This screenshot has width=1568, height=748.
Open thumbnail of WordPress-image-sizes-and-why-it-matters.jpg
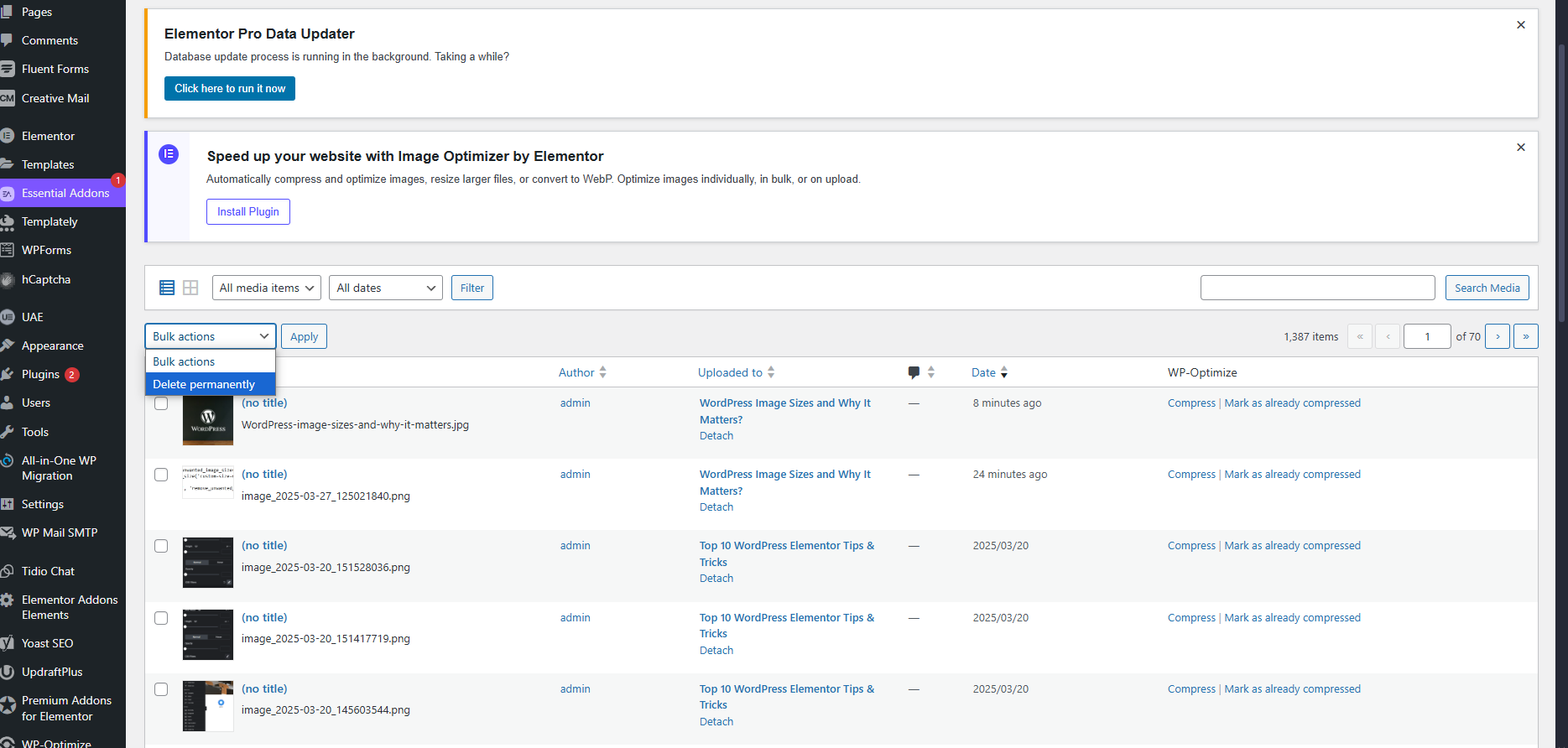pyautogui.click(x=208, y=419)
